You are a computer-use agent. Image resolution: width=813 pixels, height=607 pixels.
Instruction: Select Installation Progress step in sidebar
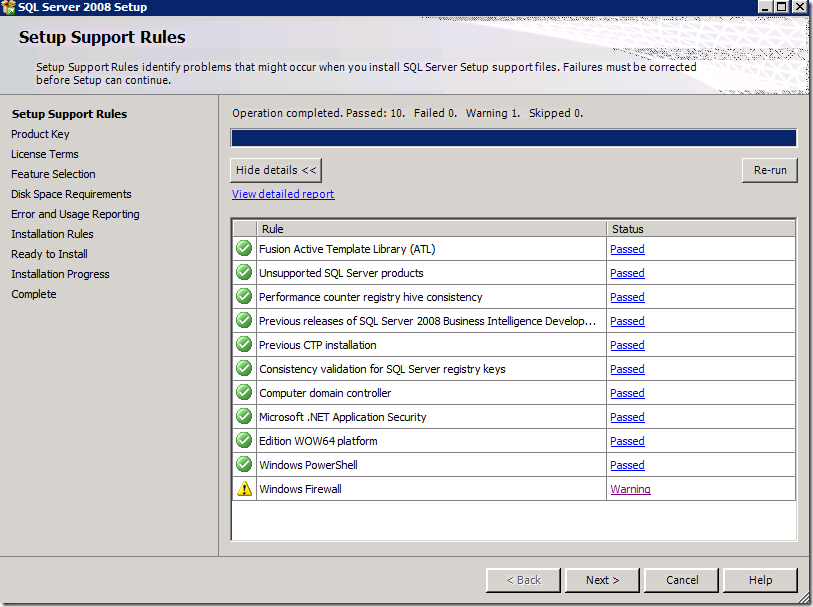coord(61,274)
